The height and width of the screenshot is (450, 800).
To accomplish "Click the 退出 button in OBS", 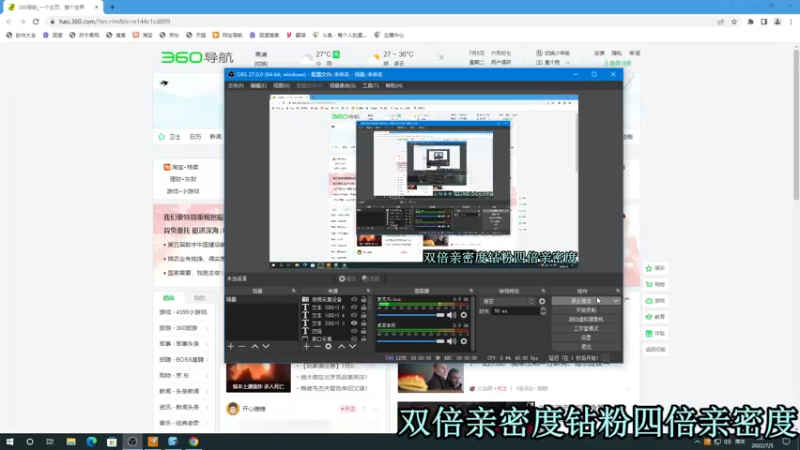I will coord(586,347).
